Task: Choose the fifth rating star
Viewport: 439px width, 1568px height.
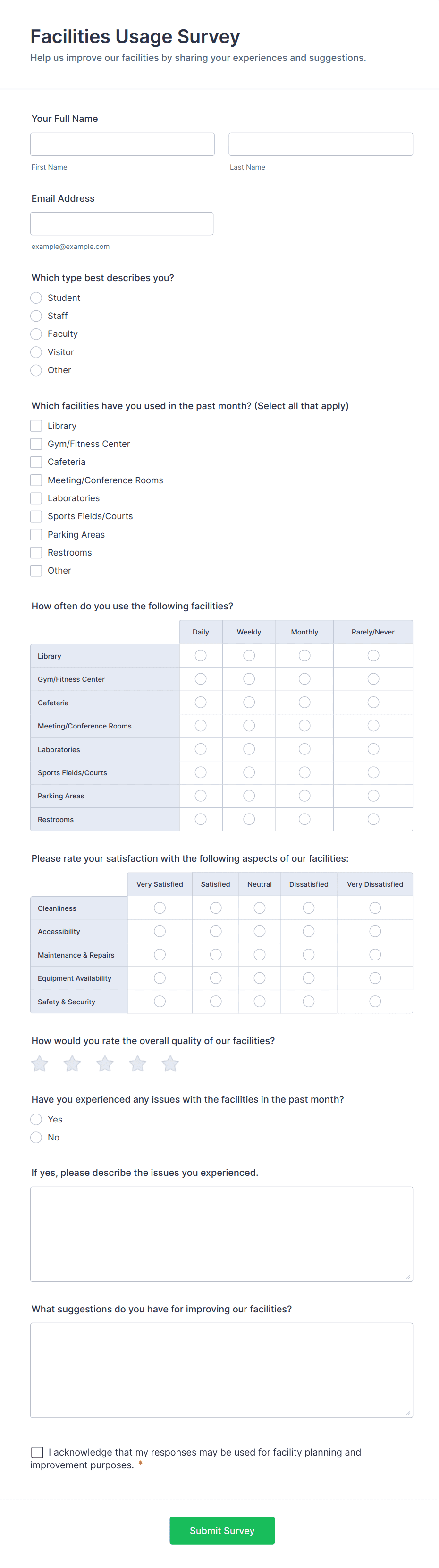Action: coord(170,1063)
